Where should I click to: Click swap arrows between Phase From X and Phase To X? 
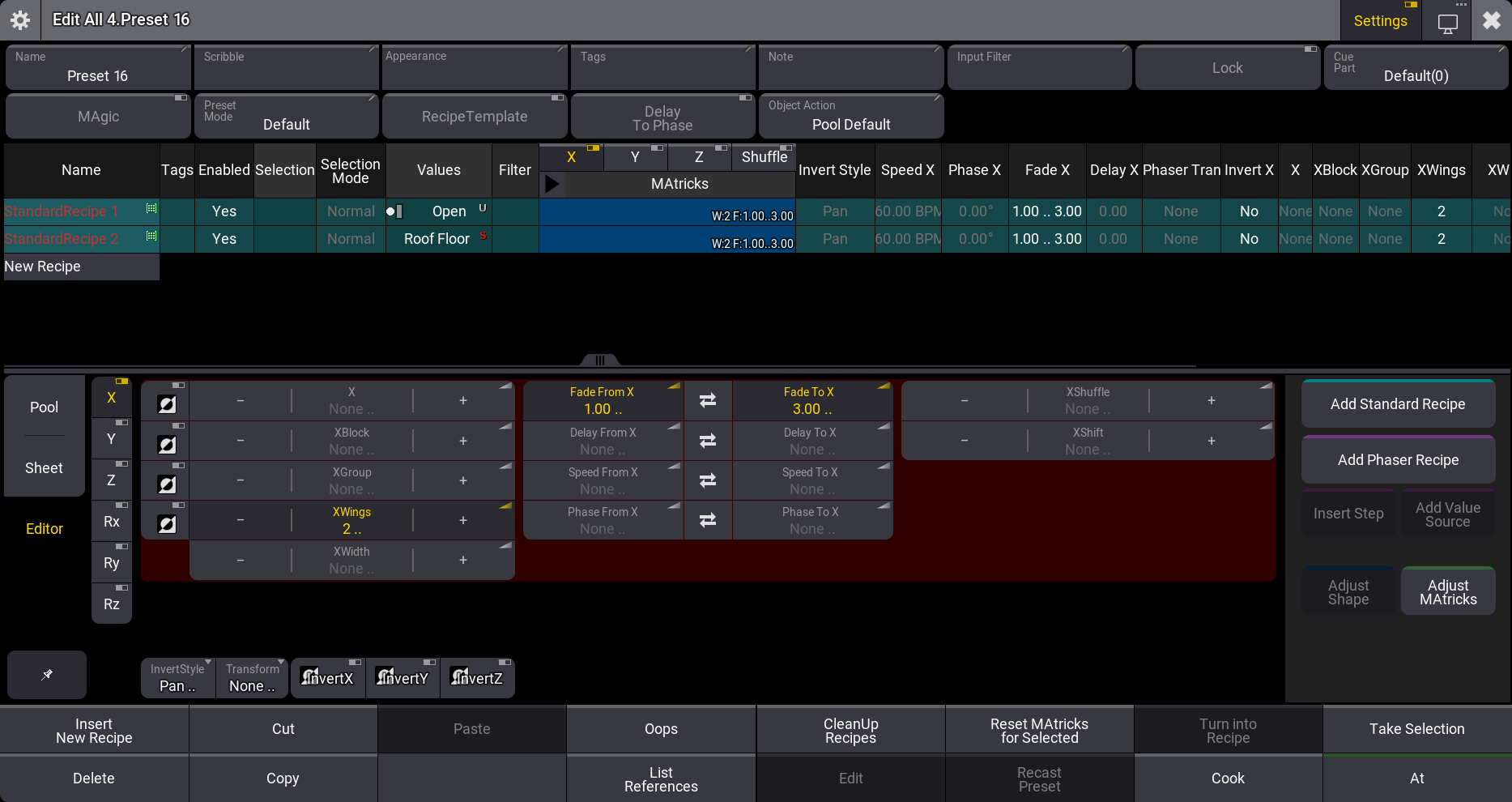pyautogui.click(x=708, y=520)
